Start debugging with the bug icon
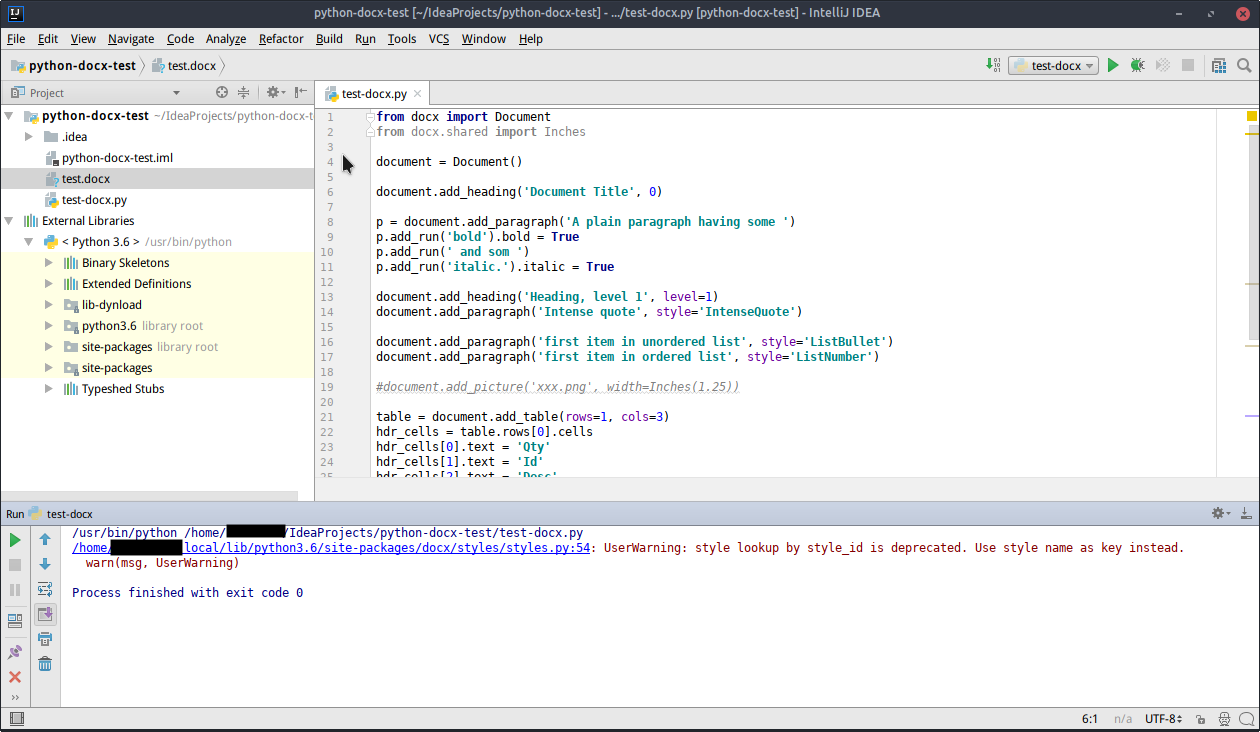Viewport: 1260px width, 732px height. [x=1137, y=64]
